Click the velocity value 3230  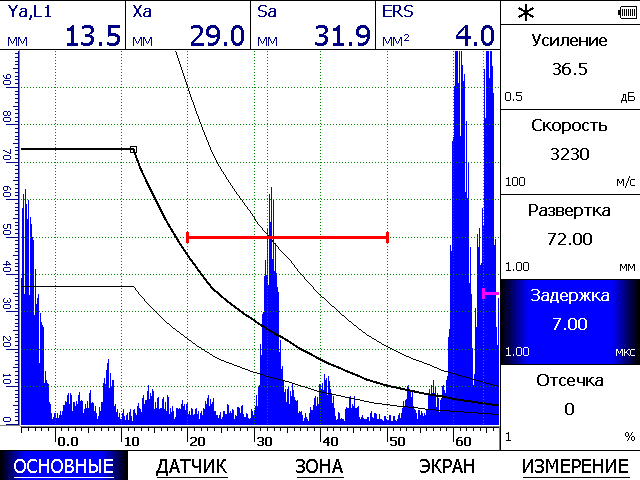point(570,154)
